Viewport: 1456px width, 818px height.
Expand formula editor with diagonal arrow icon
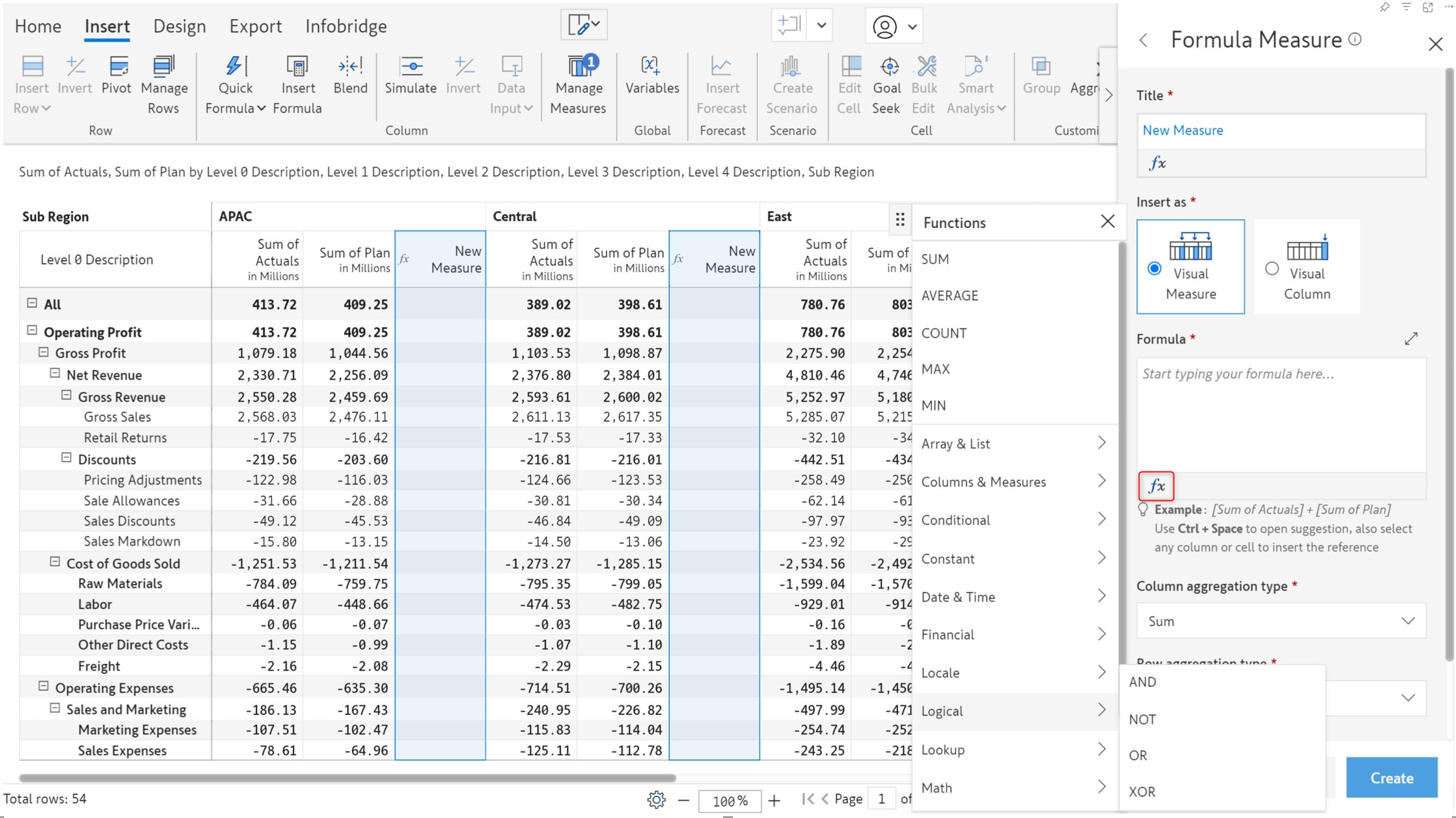[x=1411, y=339]
